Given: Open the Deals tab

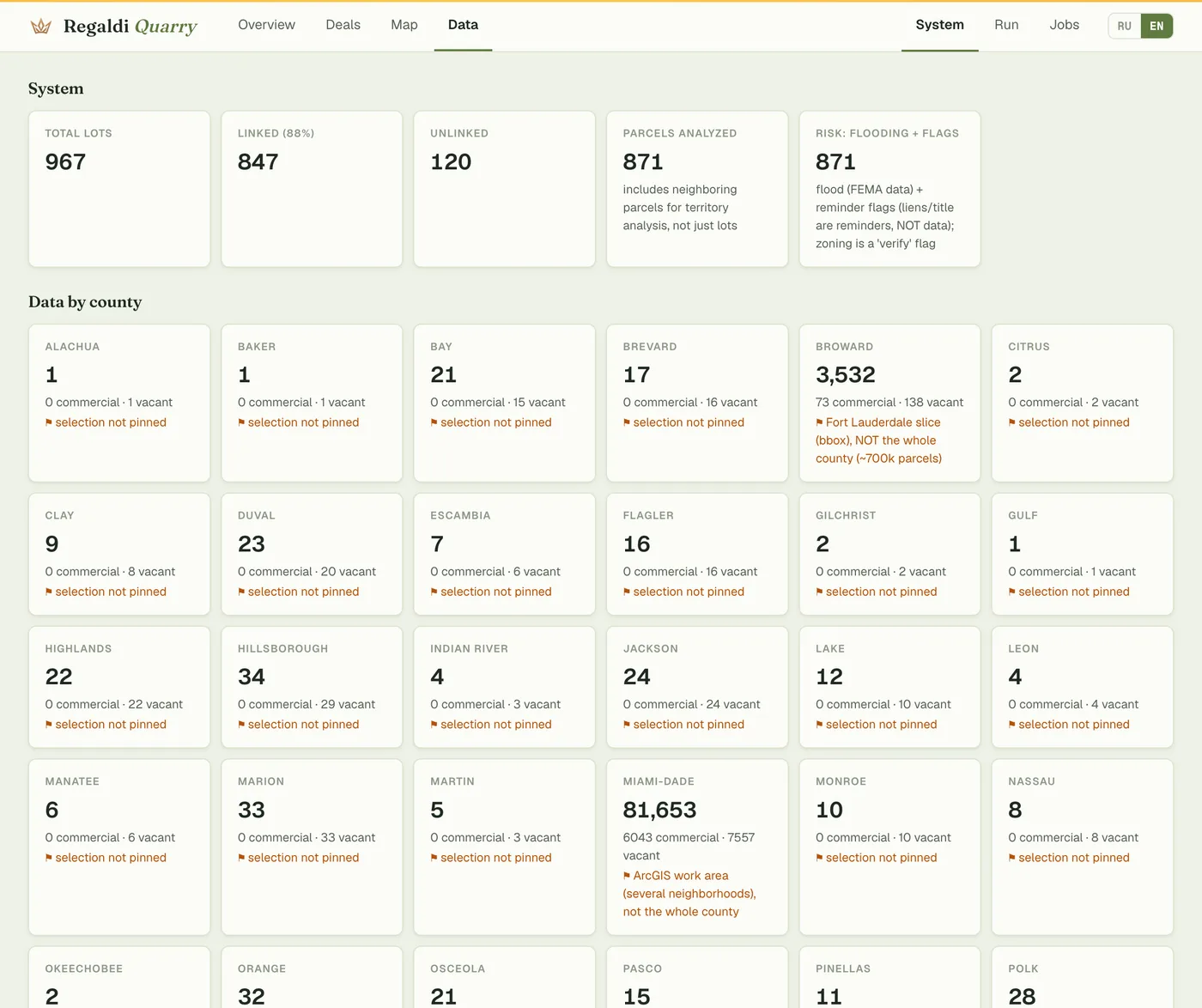Looking at the screenshot, I should [x=343, y=25].
